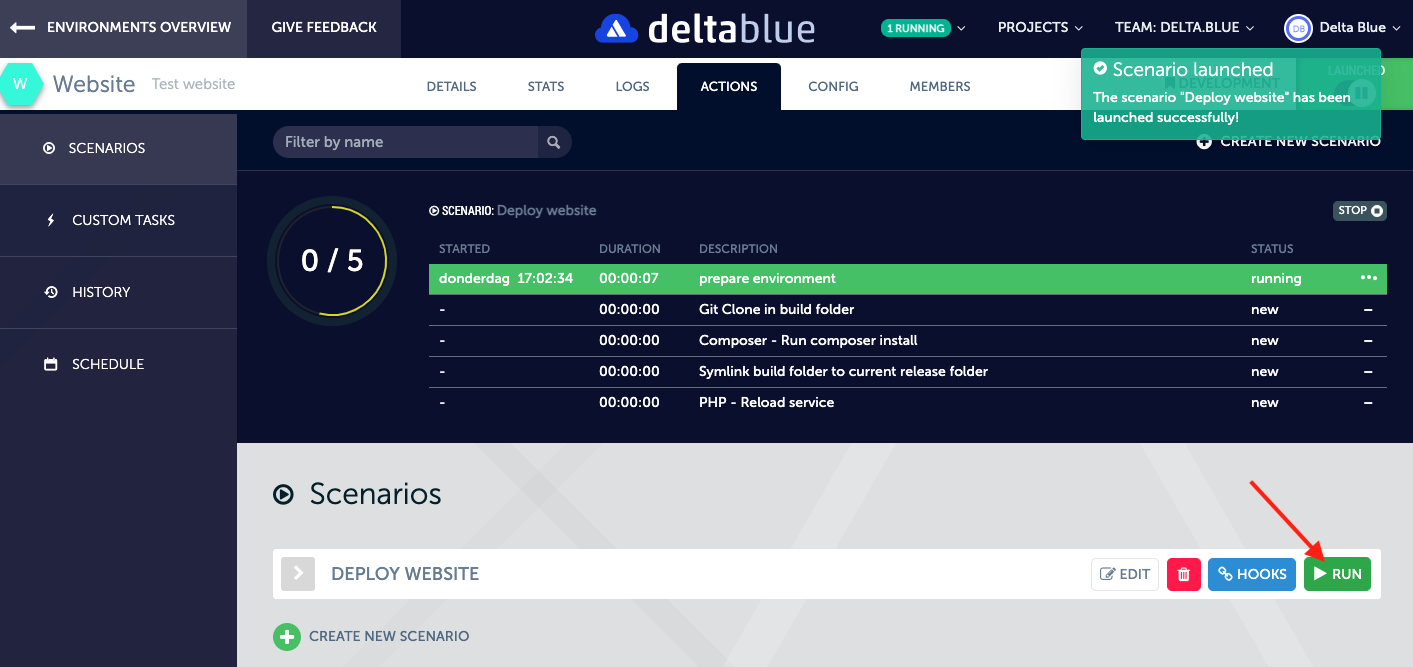
Task: Delete the Deploy Website scenario via trash icon
Action: coord(1184,574)
